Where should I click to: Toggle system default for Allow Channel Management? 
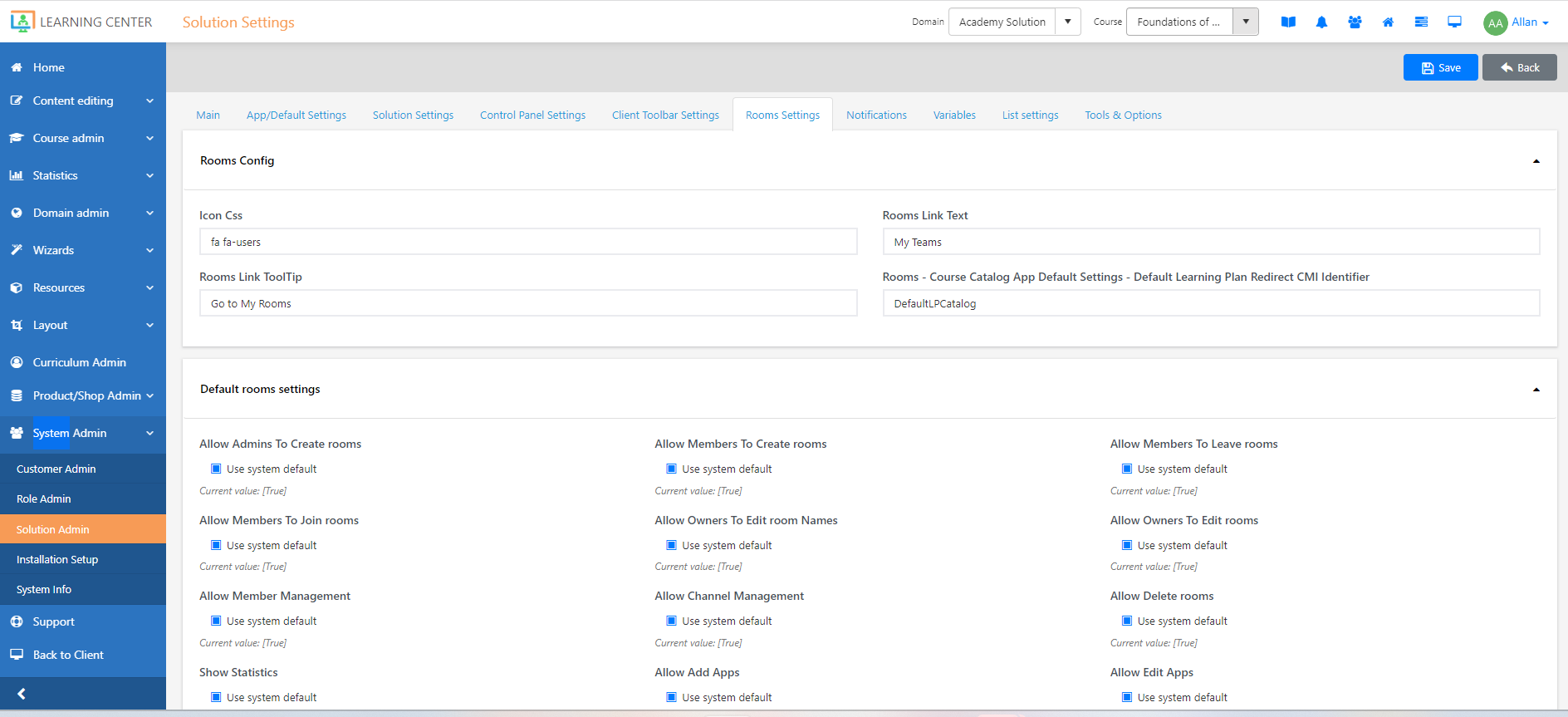672,621
